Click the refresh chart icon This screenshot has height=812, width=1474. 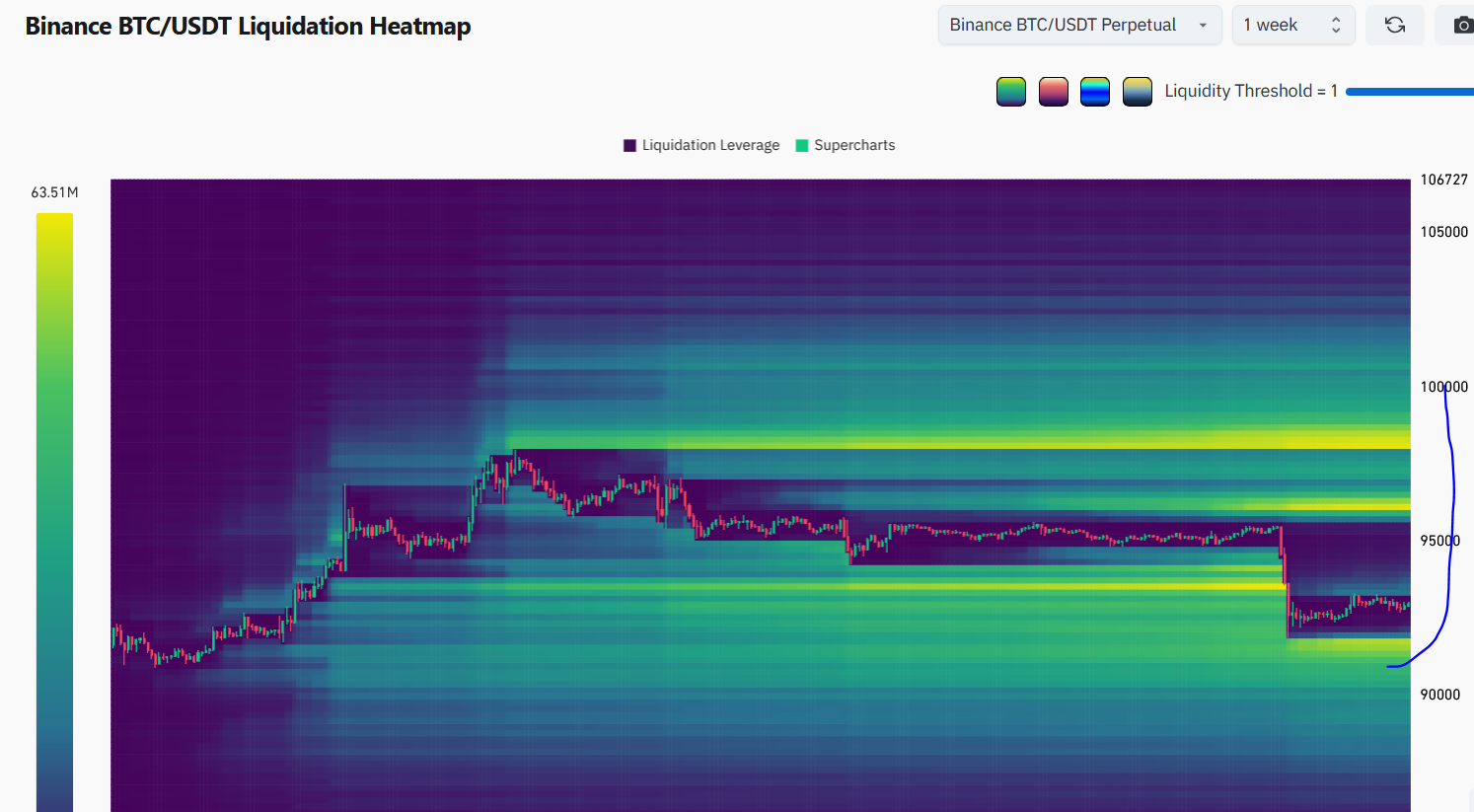1394,25
